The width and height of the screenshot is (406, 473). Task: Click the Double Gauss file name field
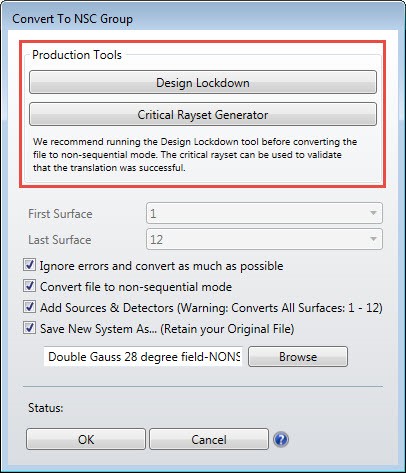[143, 357]
